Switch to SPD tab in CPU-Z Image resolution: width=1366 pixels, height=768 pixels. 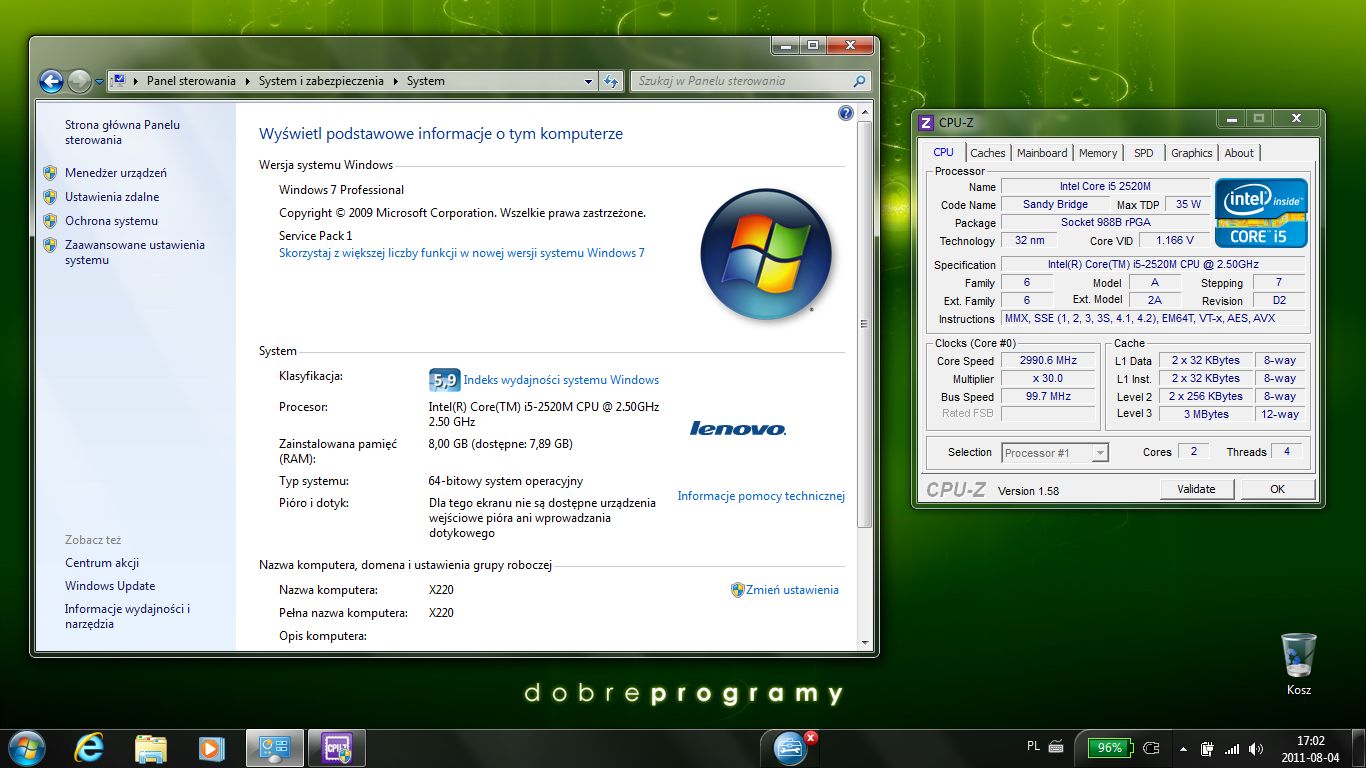[1144, 153]
